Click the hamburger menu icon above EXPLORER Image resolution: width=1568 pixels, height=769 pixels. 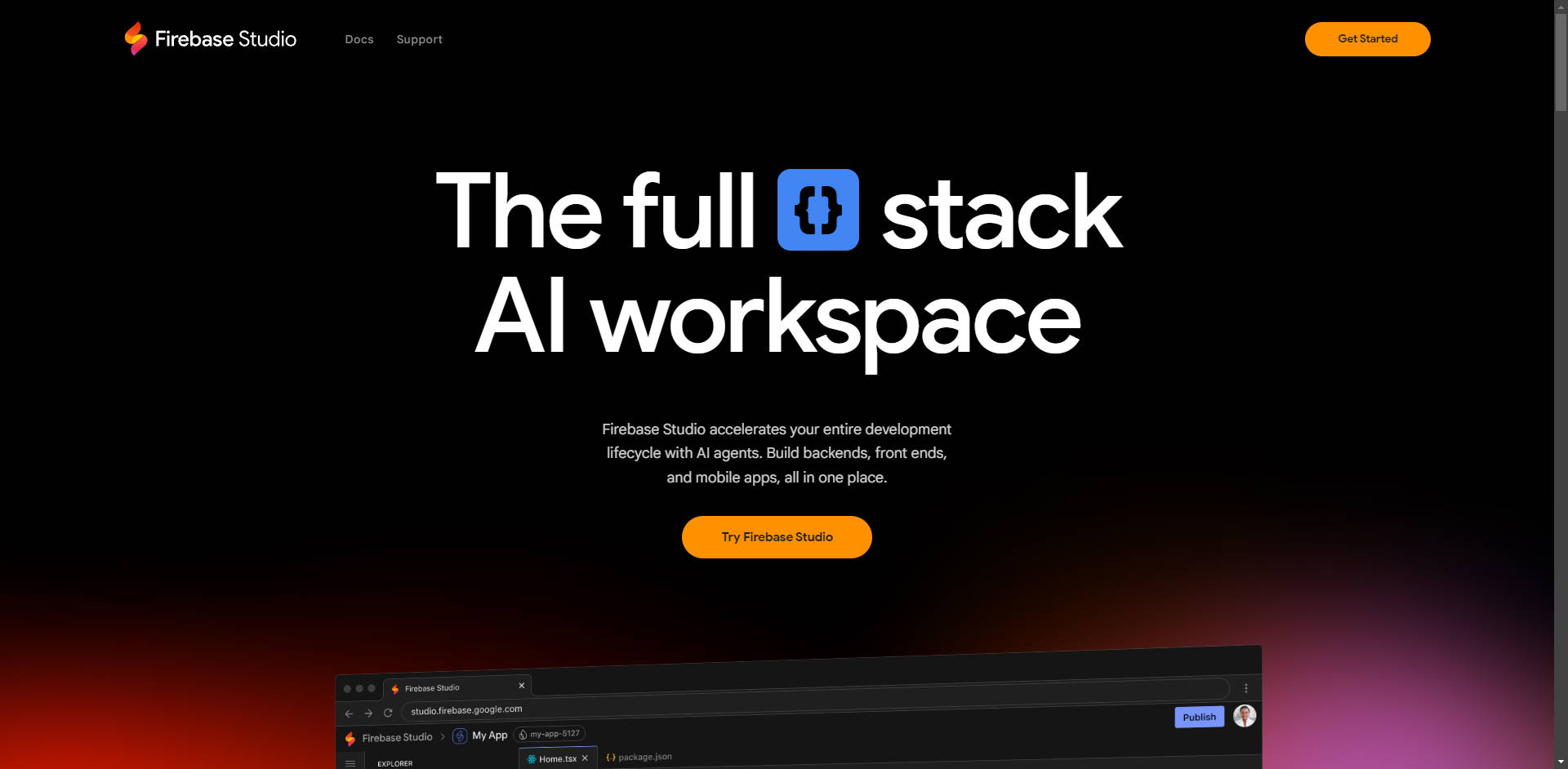350,763
